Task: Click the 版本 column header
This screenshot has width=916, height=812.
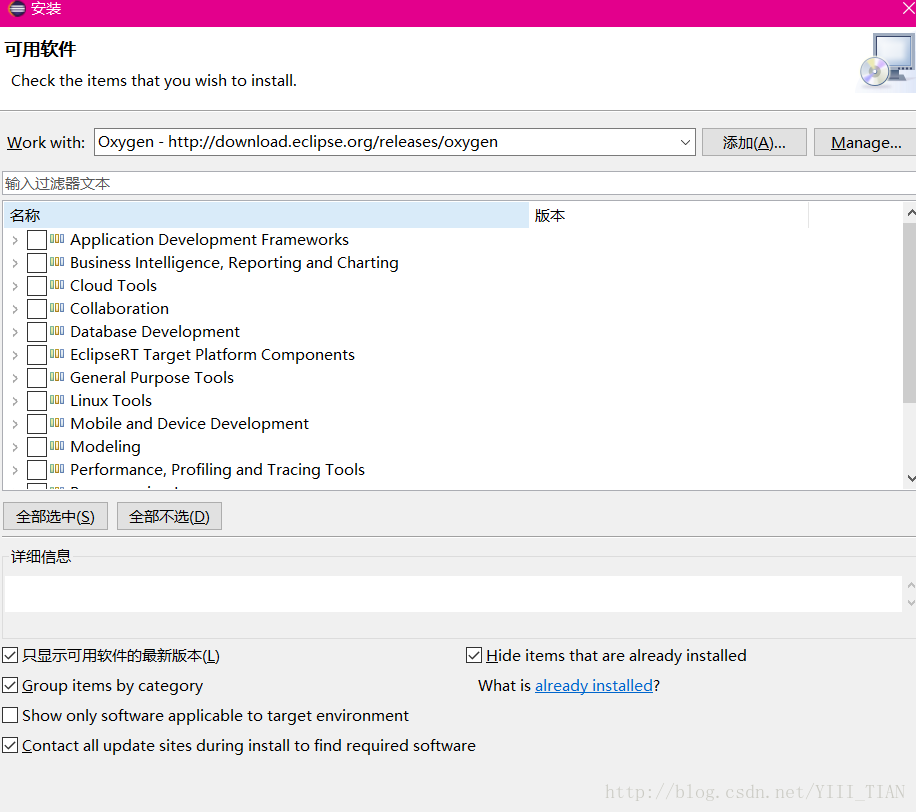Action: click(x=669, y=215)
